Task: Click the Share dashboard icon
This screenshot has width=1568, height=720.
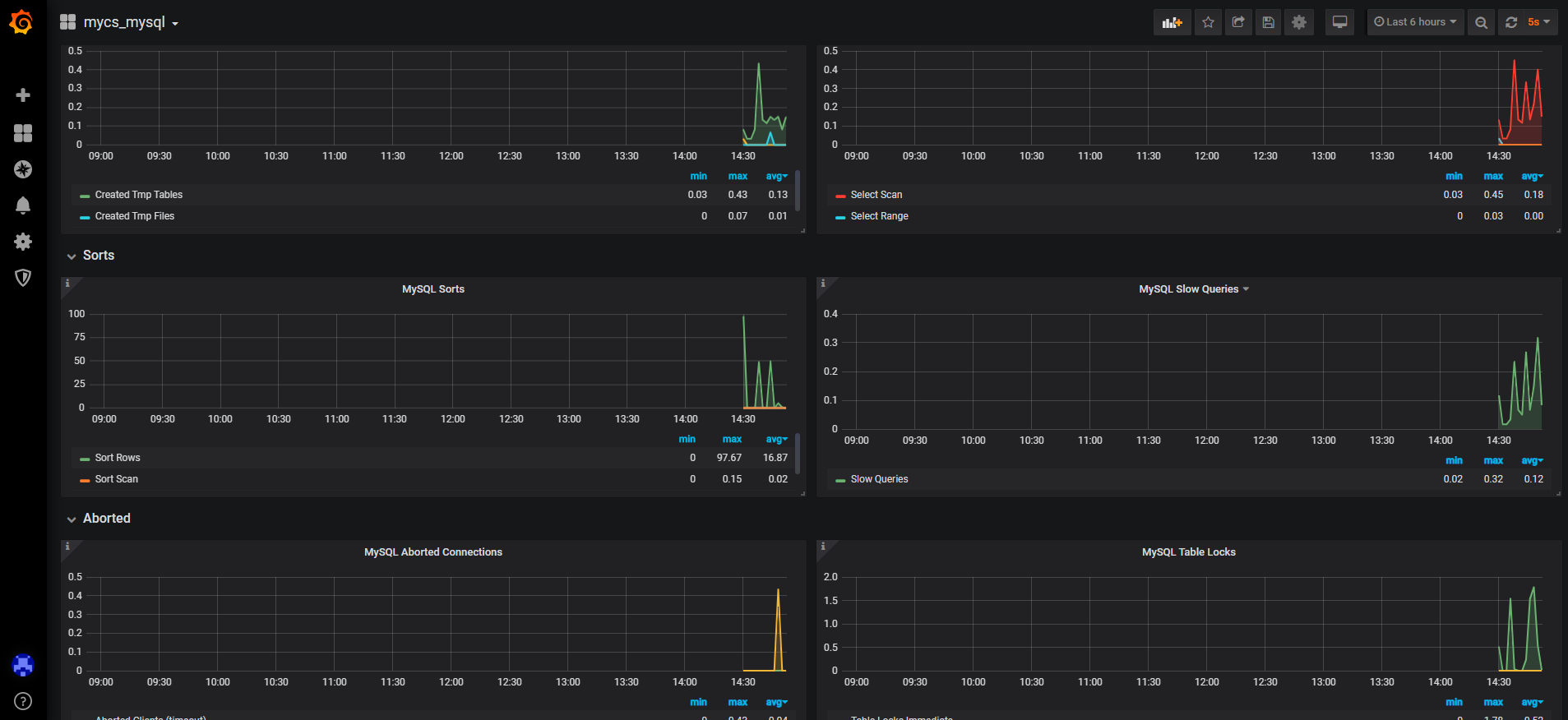Action: coord(1238,22)
